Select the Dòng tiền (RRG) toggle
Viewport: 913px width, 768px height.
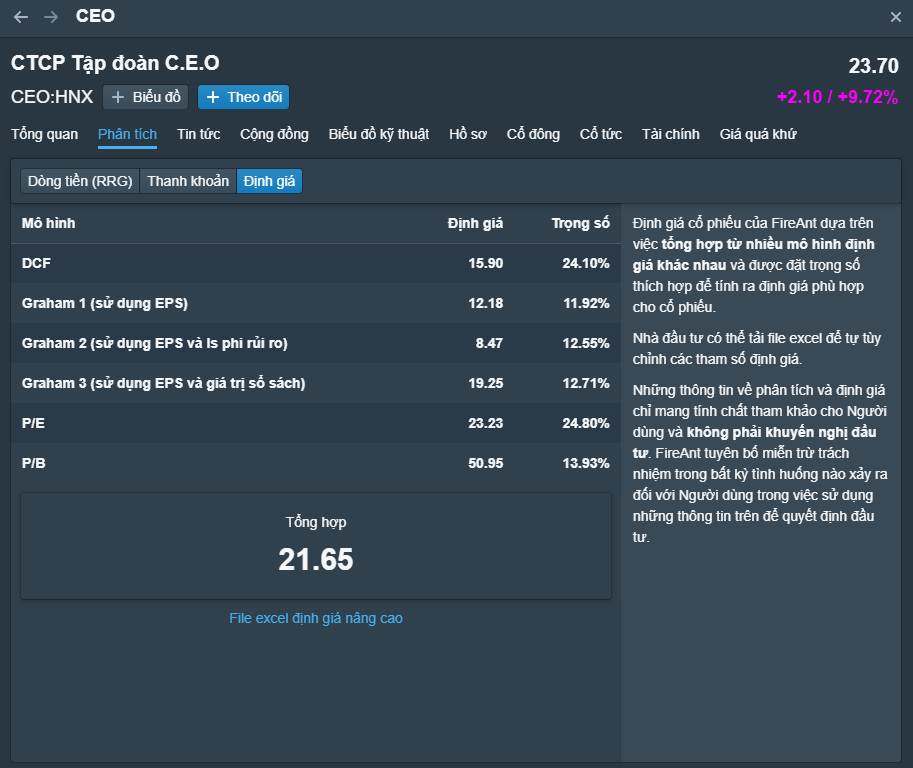point(80,181)
